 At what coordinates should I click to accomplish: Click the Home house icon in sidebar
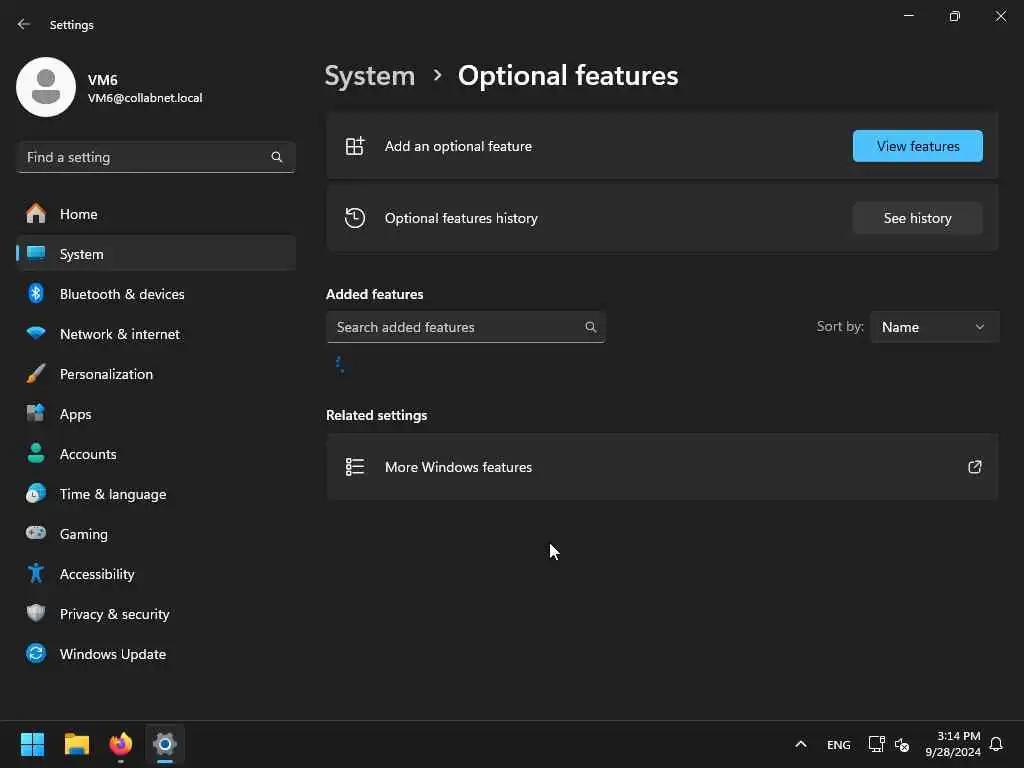[x=36, y=214]
